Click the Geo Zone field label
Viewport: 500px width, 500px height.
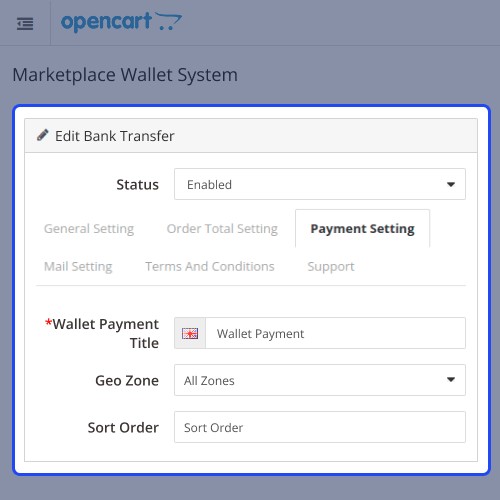[x=127, y=380]
